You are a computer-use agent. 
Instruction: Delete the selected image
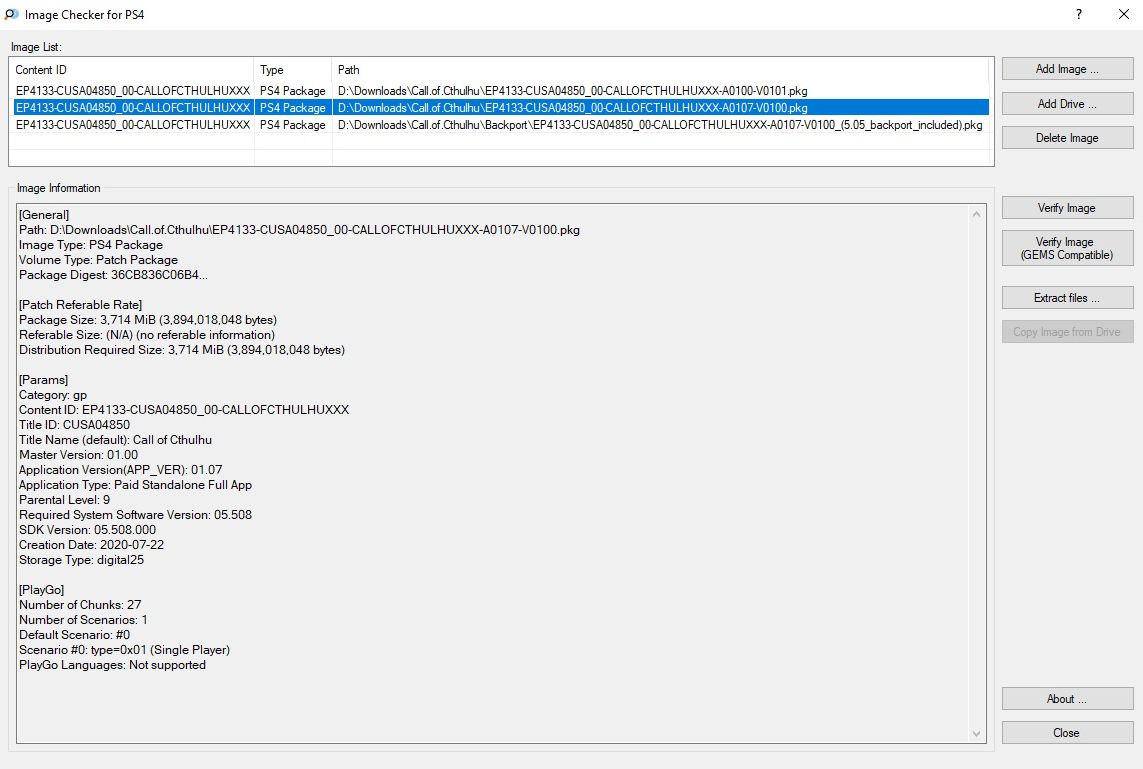[x=1067, y=138]
